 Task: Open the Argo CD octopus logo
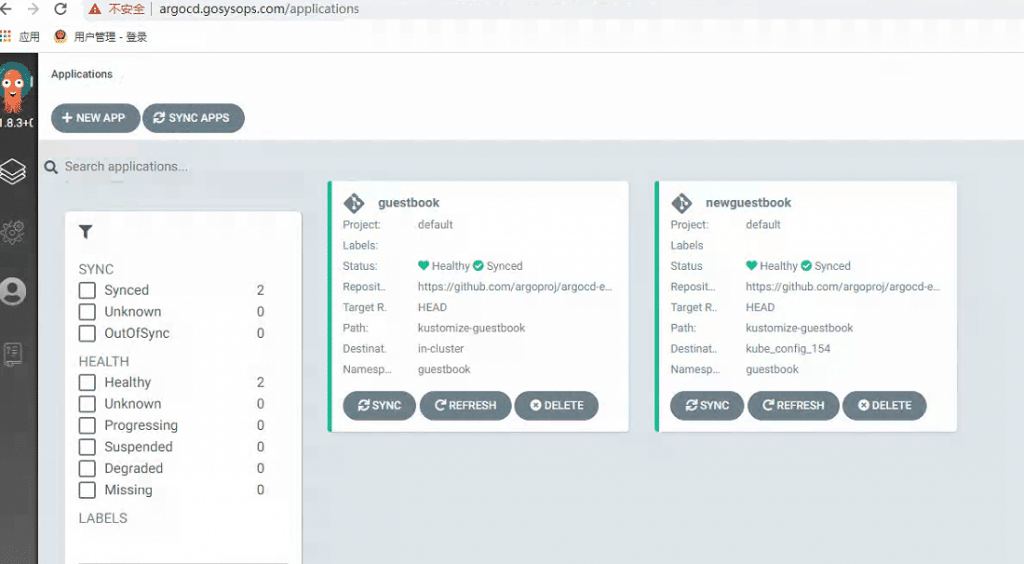coord(14,89)
